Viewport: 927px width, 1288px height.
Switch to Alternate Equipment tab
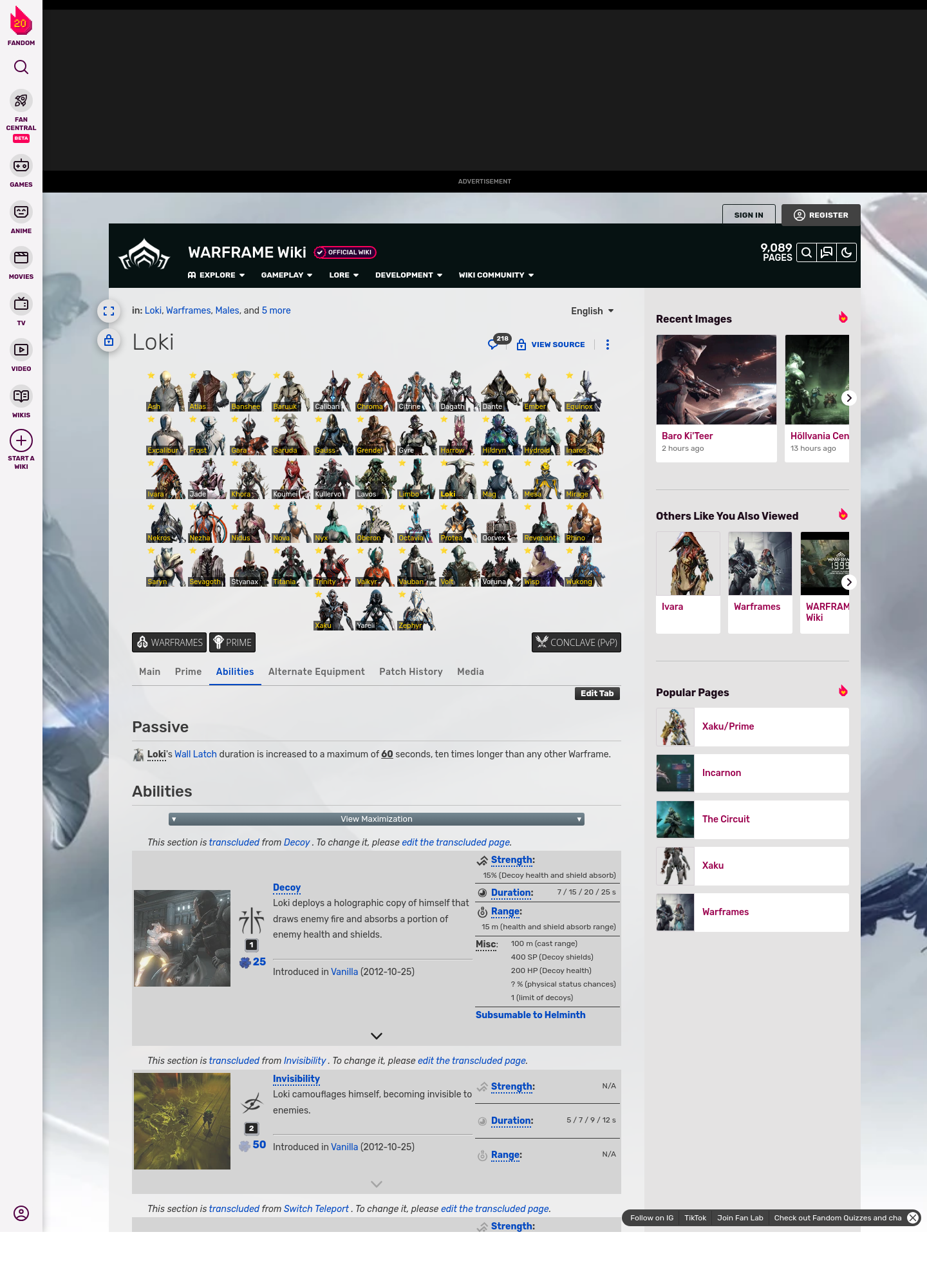(317, 672)
